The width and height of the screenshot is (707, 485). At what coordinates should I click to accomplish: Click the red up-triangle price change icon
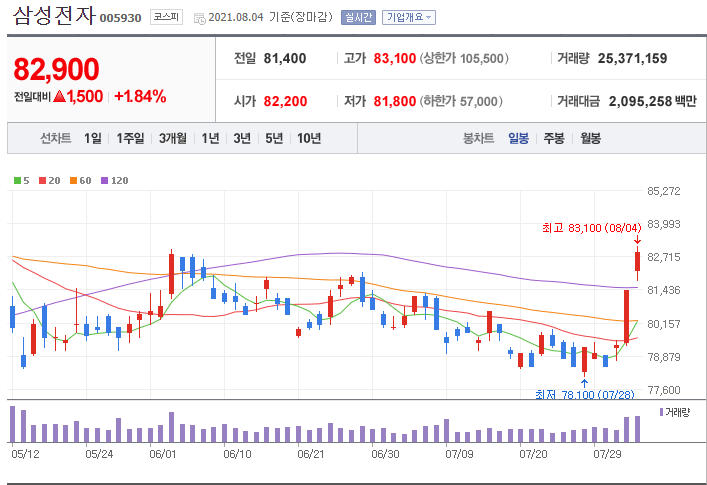click(60, 96)
